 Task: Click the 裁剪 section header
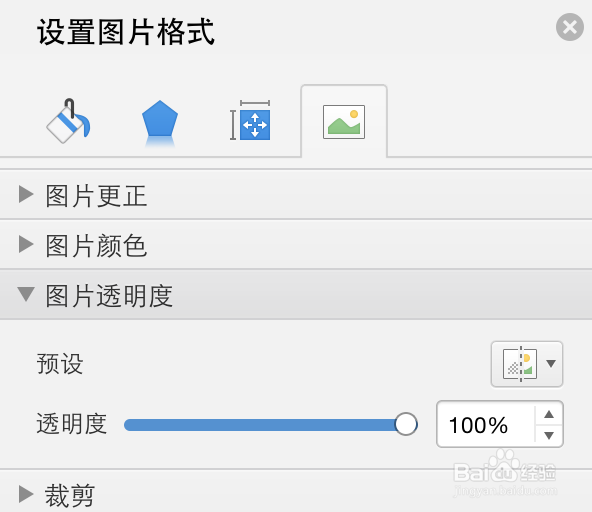pos(296,492)
